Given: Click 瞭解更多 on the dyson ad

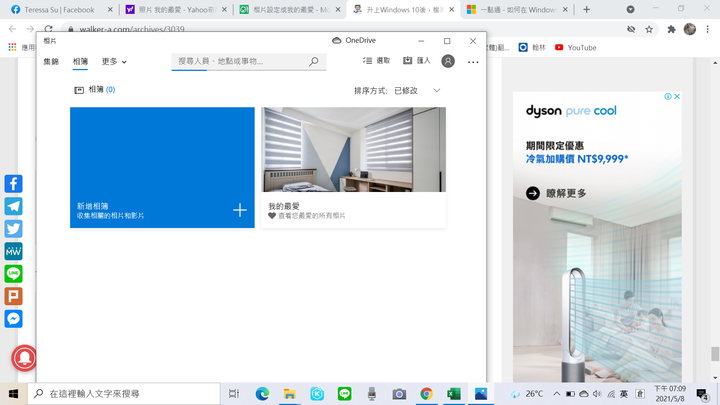Looking at the screenshot, I should coord(557,193).
